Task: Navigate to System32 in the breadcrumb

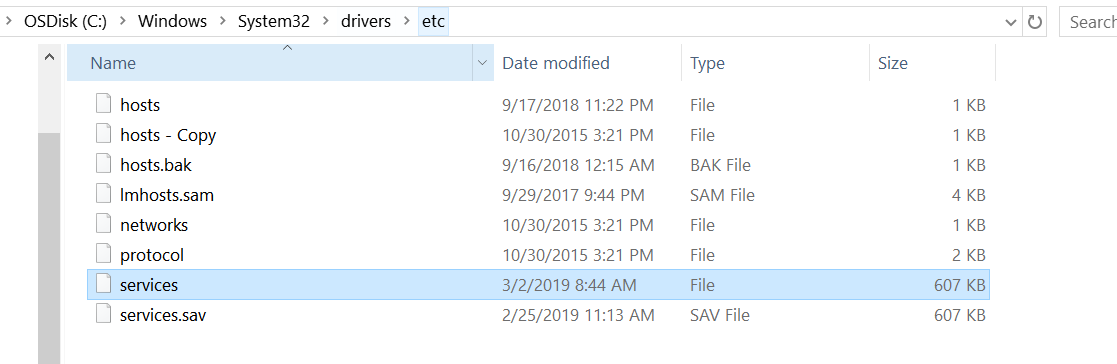Action: [x=274, y=21]
